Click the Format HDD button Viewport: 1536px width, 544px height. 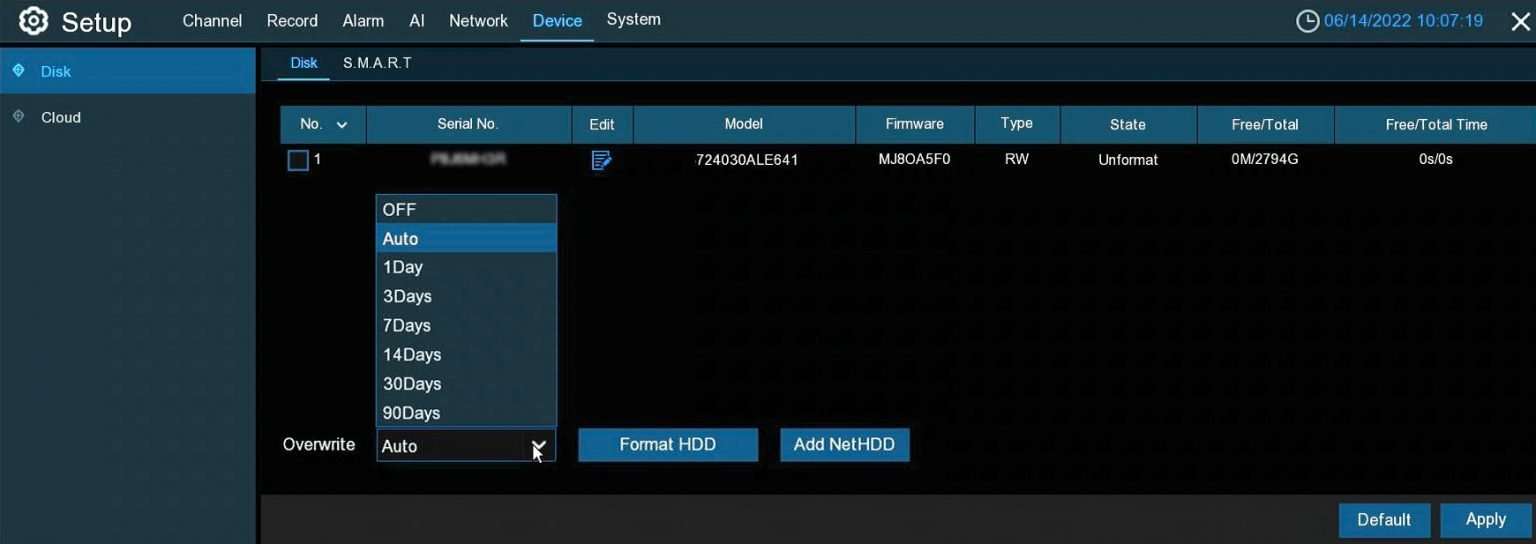tap(668, 445)
